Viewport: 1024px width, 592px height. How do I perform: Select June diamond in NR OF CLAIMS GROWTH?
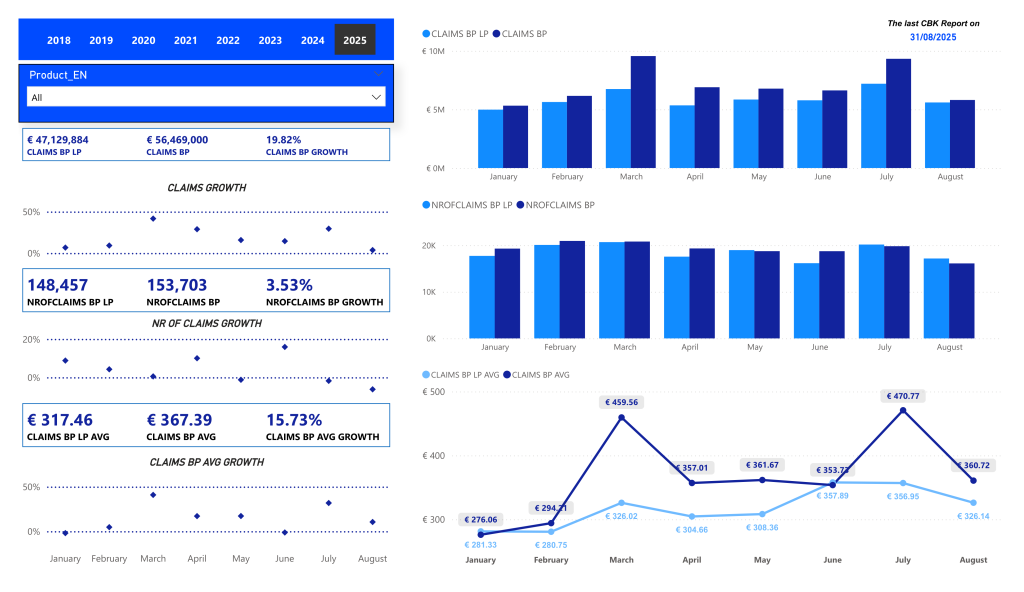(x=285, y=347)
